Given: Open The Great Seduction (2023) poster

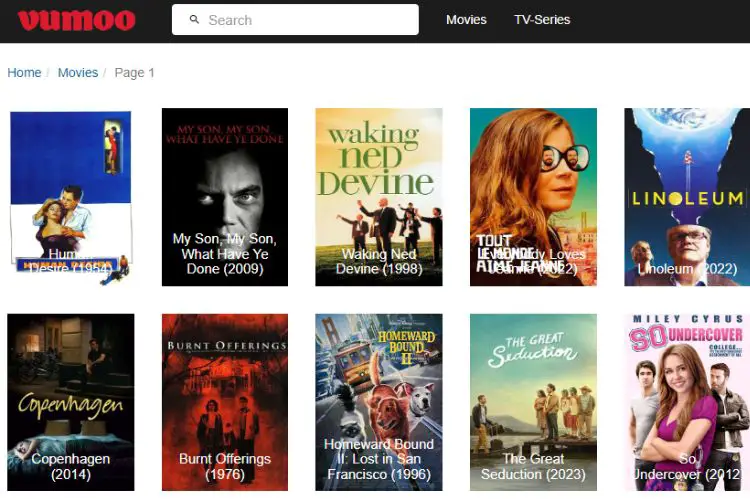Looking at the screenshot, I should [x=533, y=402].
